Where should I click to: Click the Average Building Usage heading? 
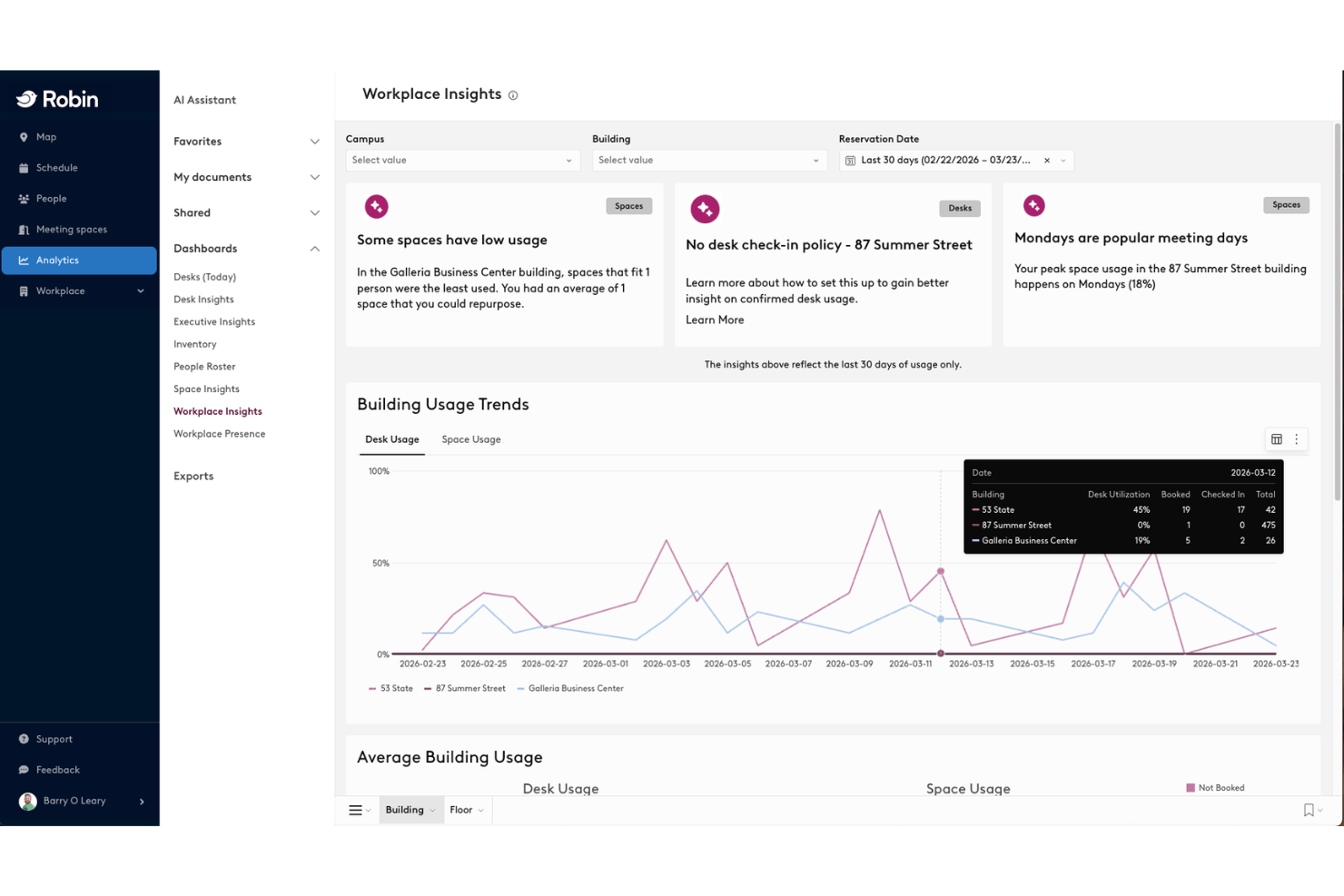(x=450, y=757)
